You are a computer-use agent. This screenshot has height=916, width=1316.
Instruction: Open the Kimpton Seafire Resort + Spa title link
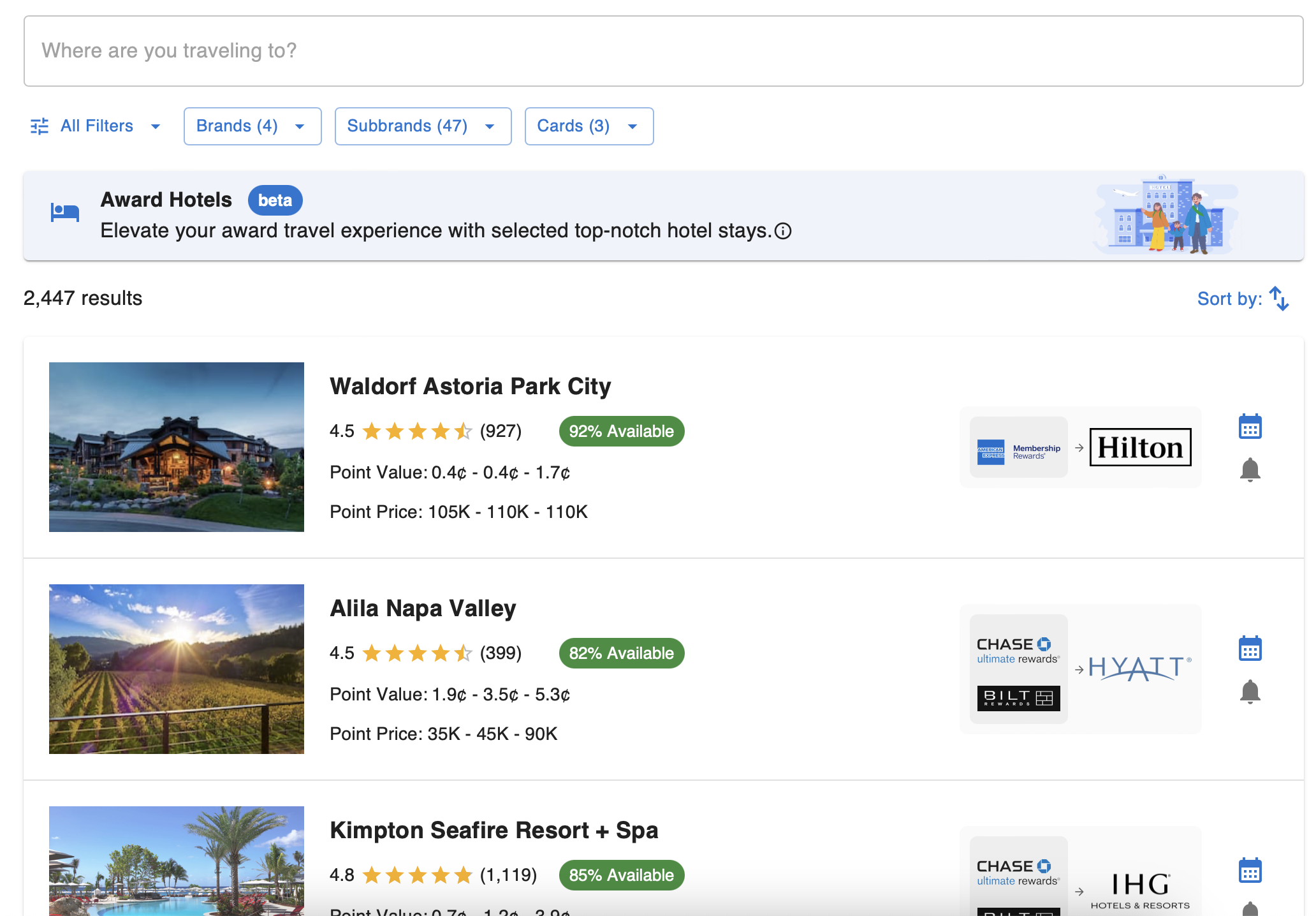click(494, 831)
